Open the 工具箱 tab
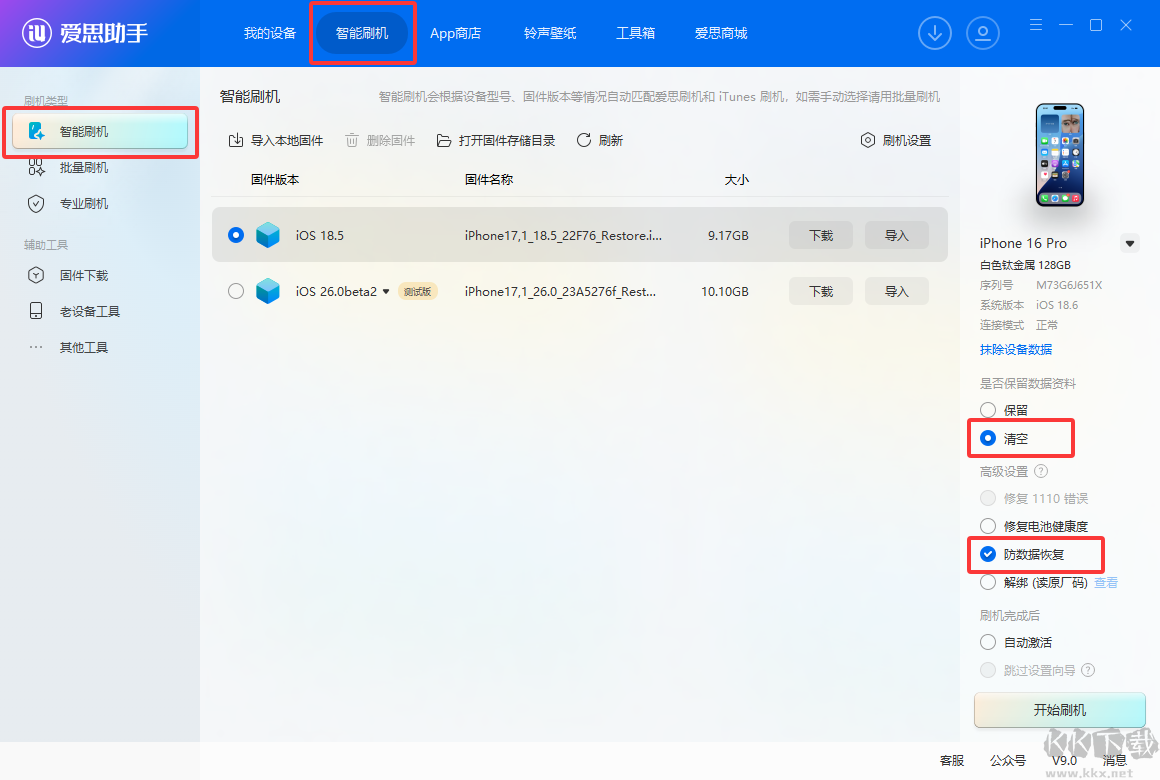 click(x=635, y=33)
